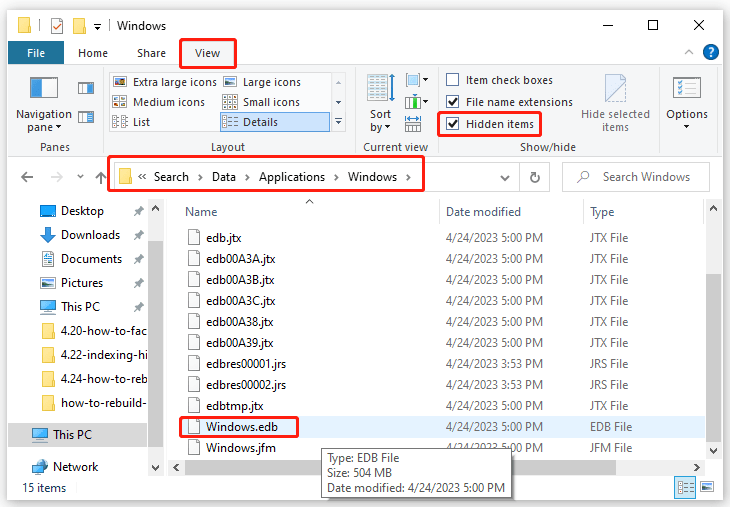Select Small icons layout
Image resolution: width=730 pixels, height=507 pixels.
coord(262,102)
